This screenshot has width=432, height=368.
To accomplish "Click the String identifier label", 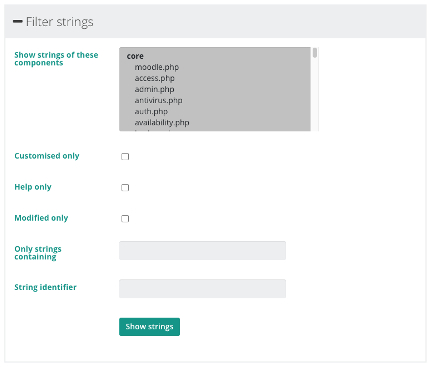I will pyautogui.click(x=45, y=287).
